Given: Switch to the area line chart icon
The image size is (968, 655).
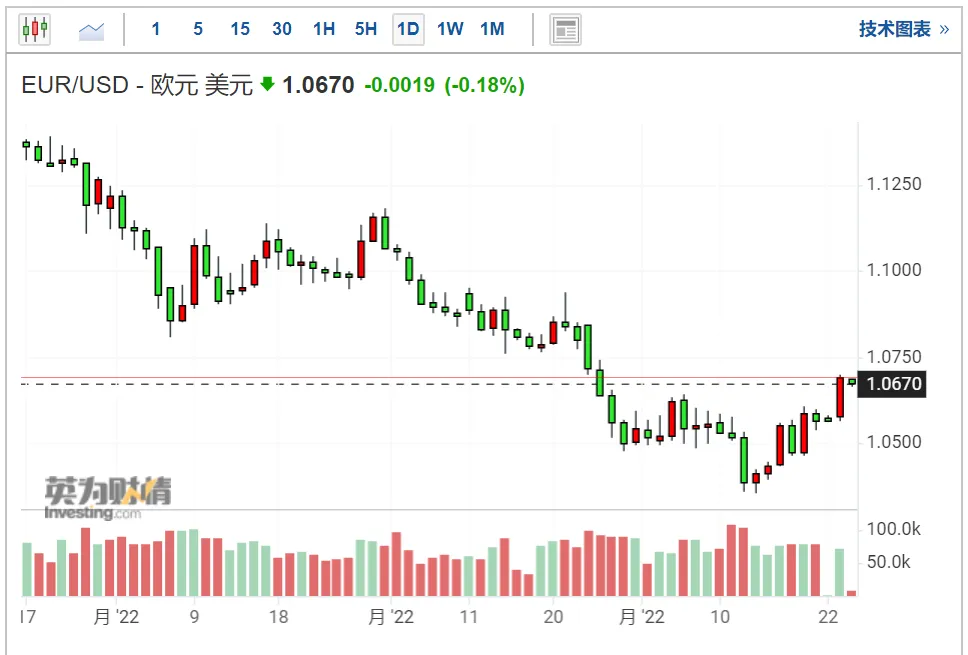Looking at the screenshot, I should [x=91, y=31].
